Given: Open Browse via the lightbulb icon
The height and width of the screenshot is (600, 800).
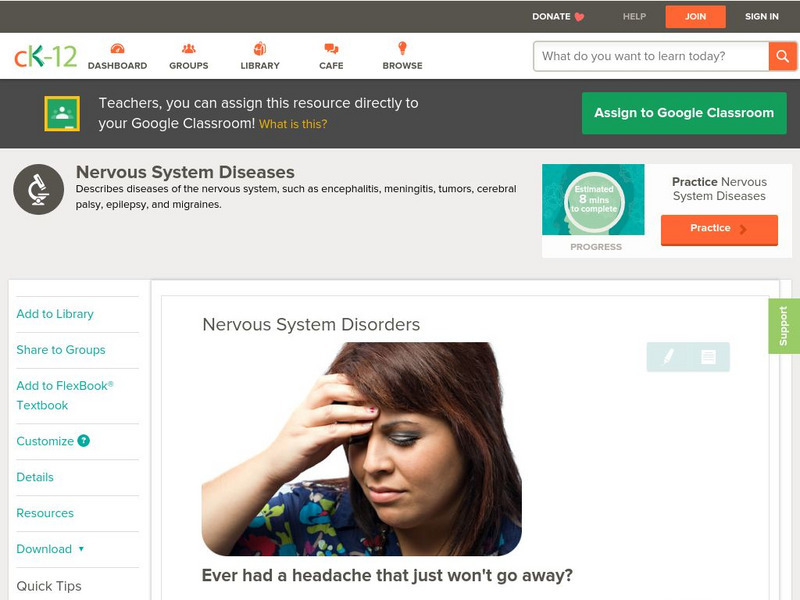Looking at the screenshot, I should click(402, 47).
